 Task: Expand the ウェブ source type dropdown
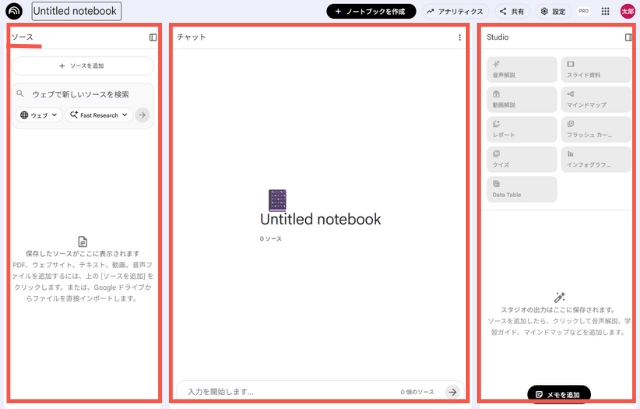(39, 115)
